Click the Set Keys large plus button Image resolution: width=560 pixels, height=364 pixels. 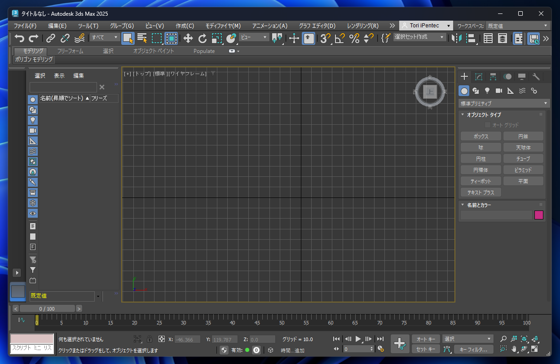tap(400, 344)
